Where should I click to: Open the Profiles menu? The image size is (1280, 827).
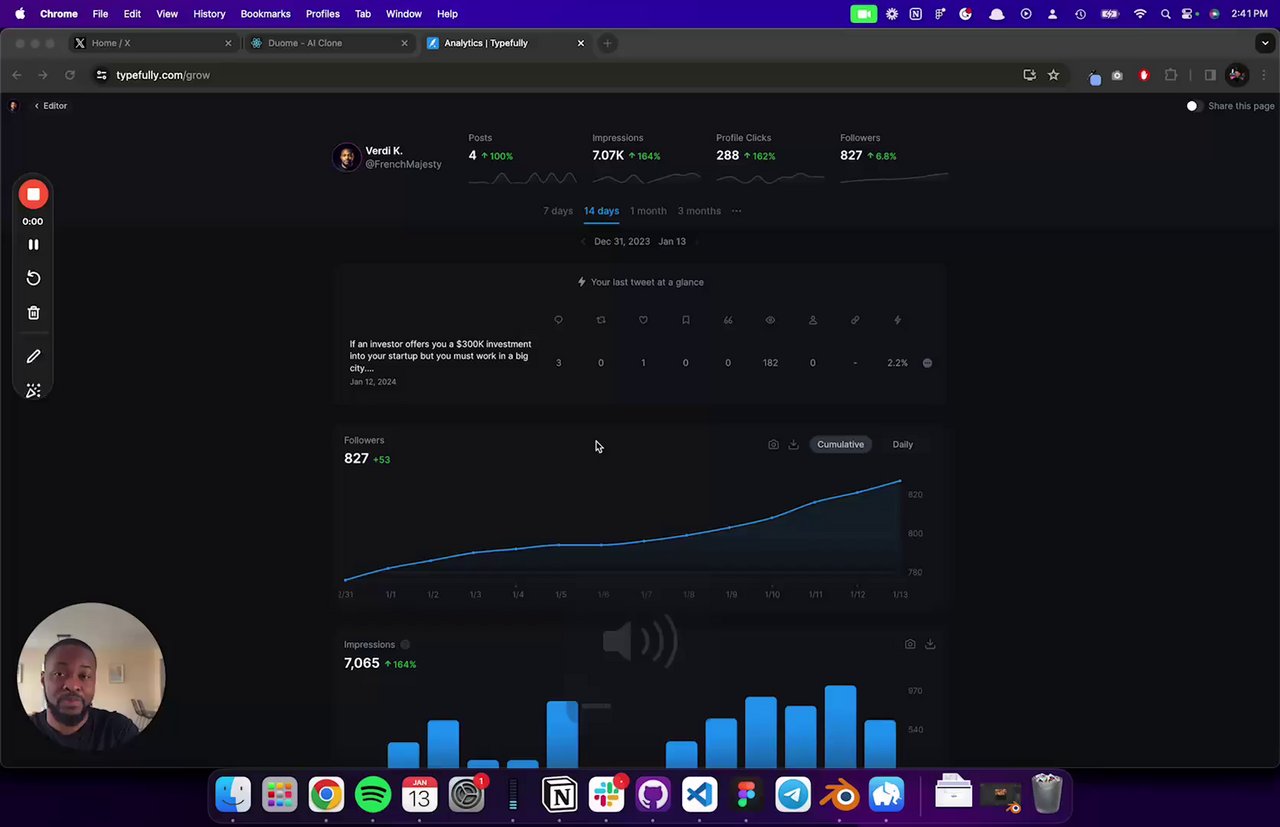(322, 14)
